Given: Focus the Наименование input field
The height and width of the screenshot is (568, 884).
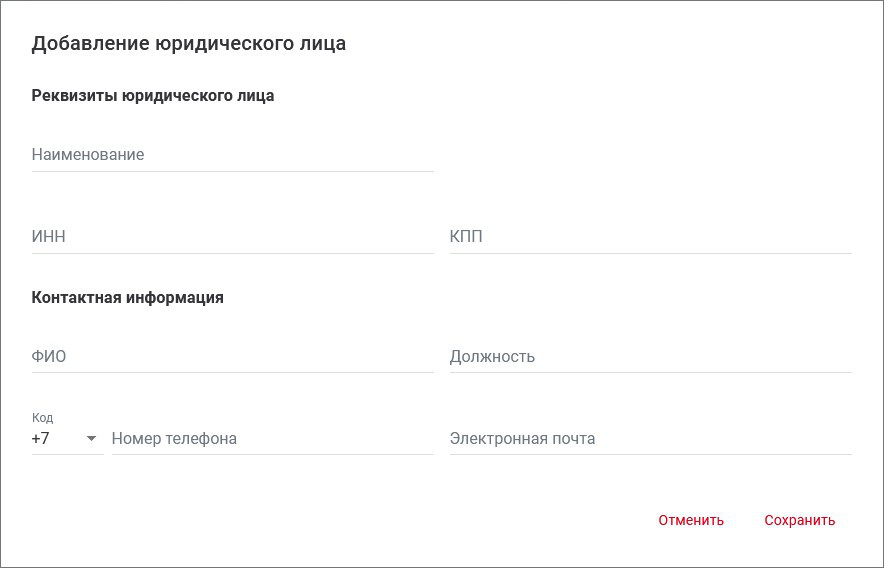Looking at the screenshot, I should tap(232, 155).
